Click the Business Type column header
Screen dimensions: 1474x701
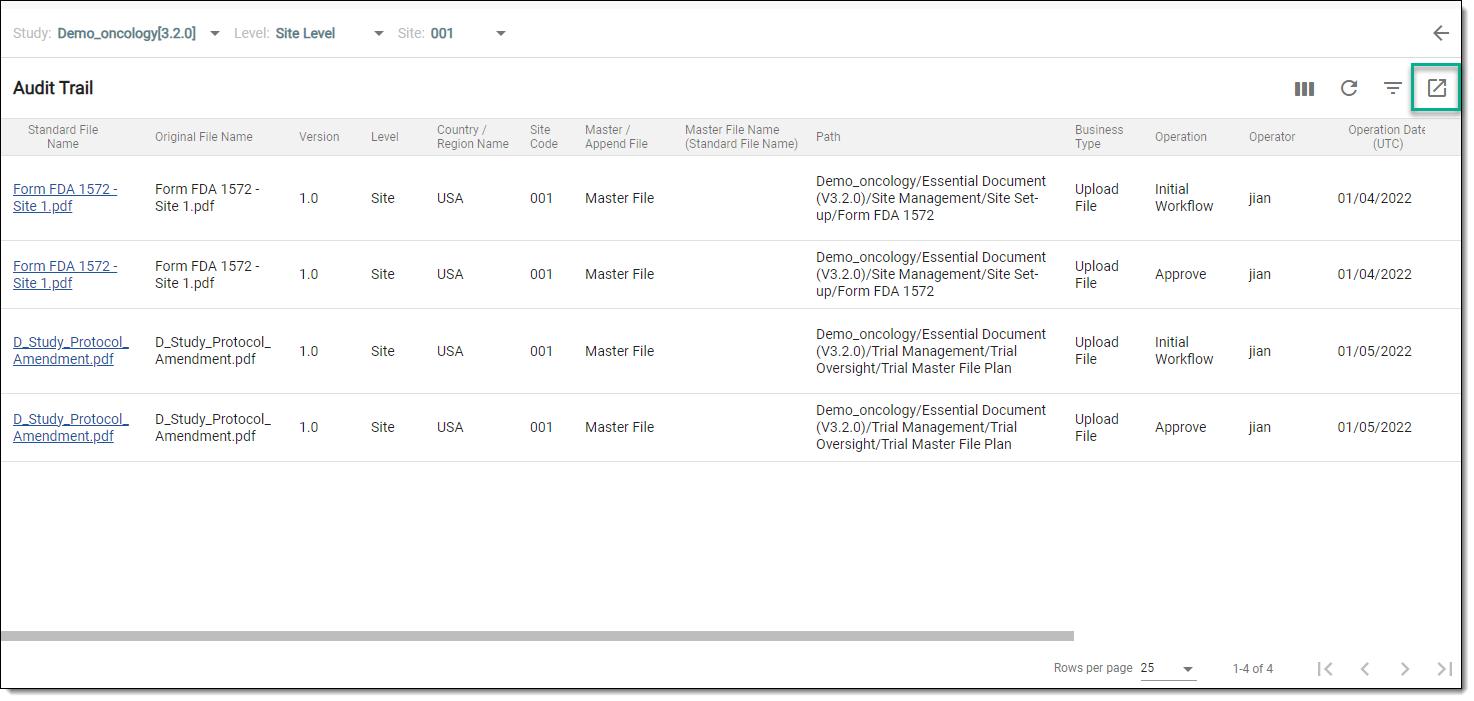point(1099,137)
